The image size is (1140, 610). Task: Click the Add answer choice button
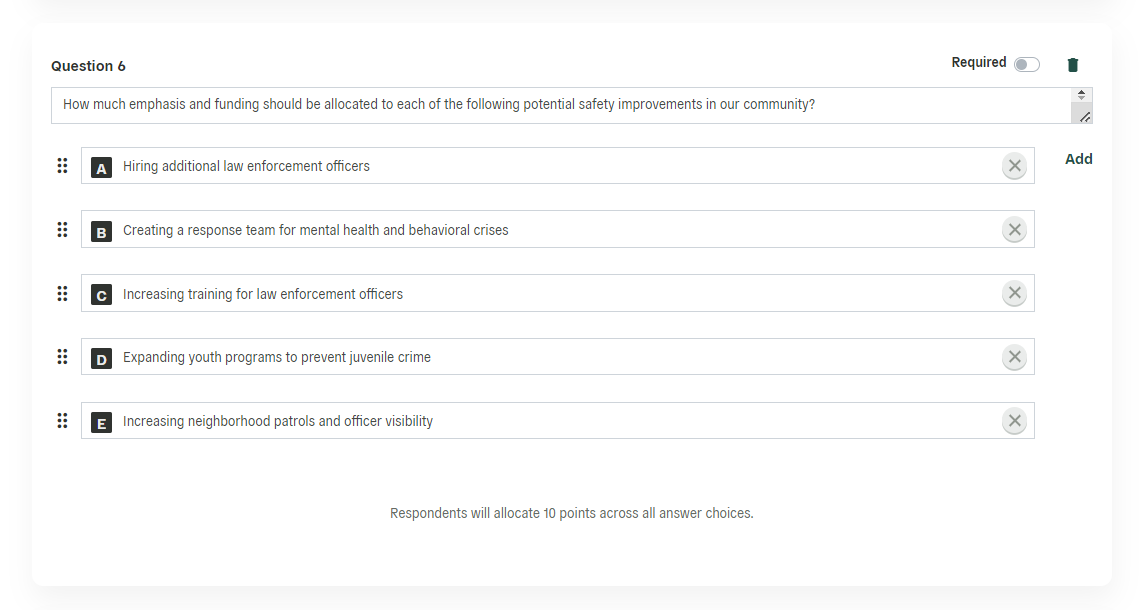[x=1079, y=158]
